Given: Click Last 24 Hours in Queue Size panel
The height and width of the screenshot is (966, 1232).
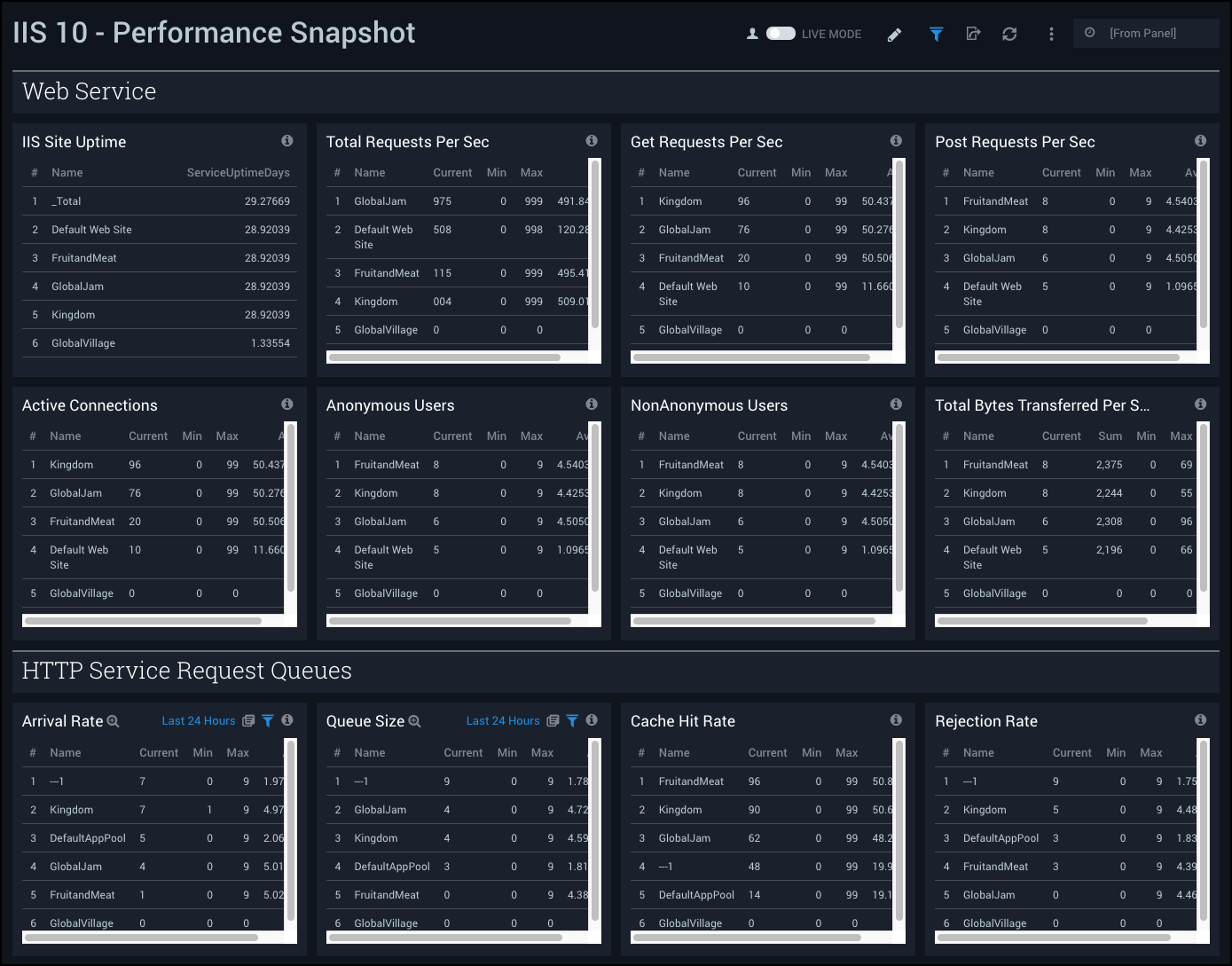Looking at the screenshot, I should [503, 720].
